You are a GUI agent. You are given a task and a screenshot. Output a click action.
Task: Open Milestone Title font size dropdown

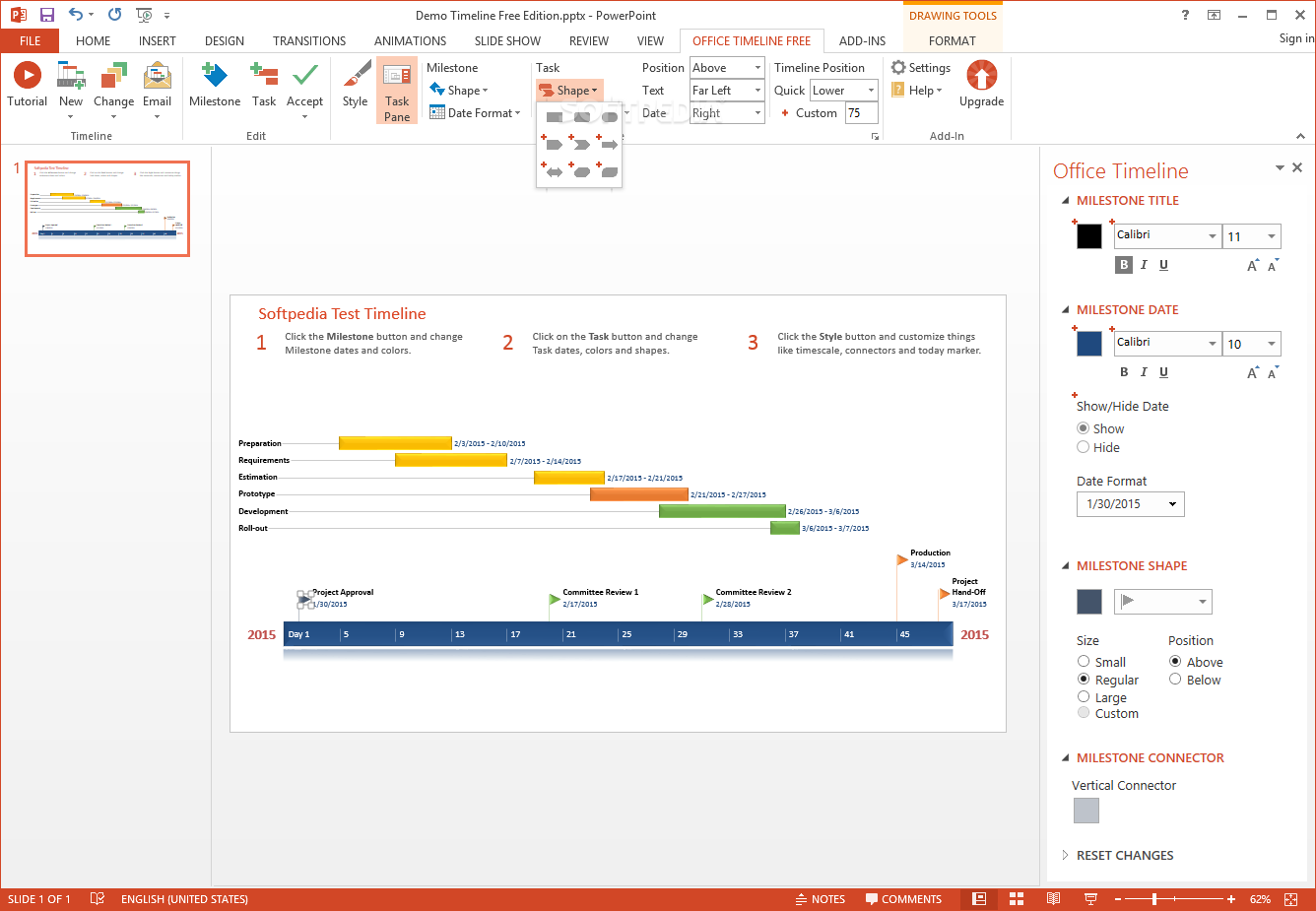point(1272,236)
